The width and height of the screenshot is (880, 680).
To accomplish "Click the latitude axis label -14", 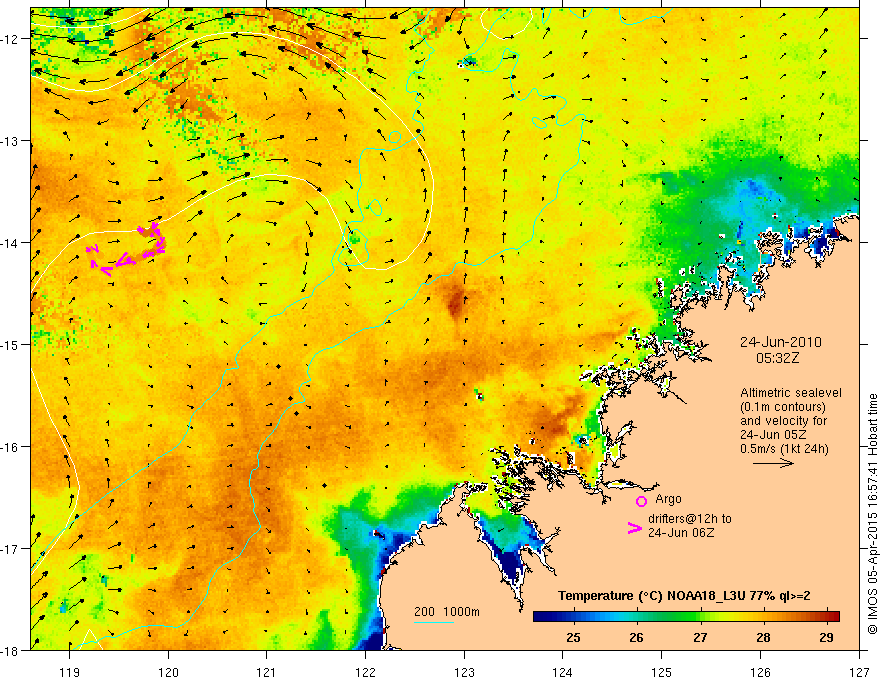I will click(10, 243).
